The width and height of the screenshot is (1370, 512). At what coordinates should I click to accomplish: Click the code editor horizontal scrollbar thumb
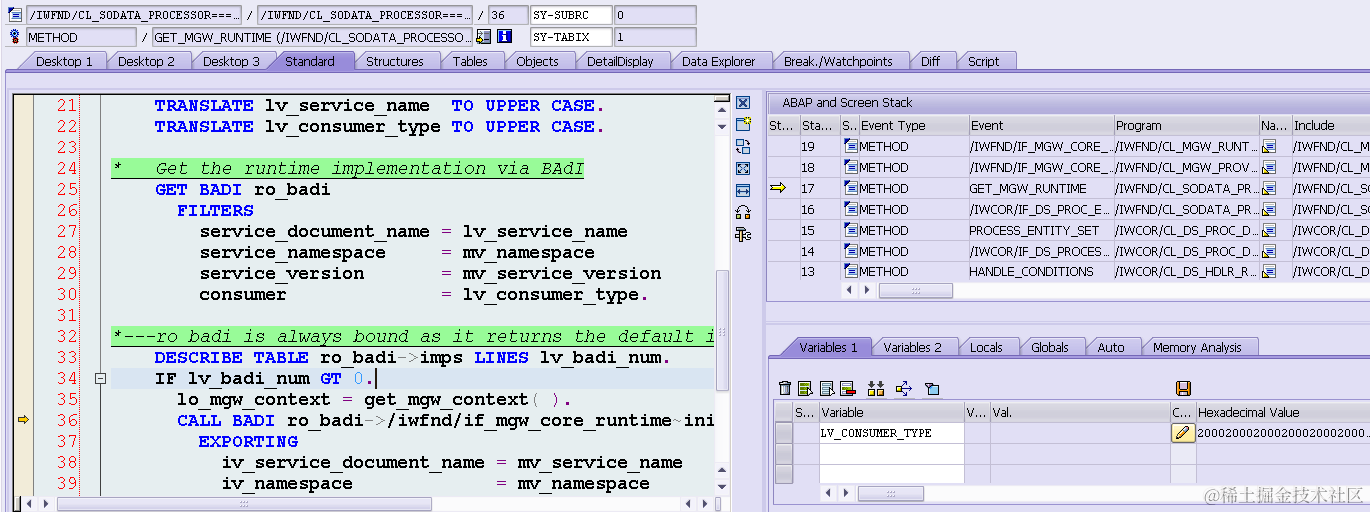(243, 504)
